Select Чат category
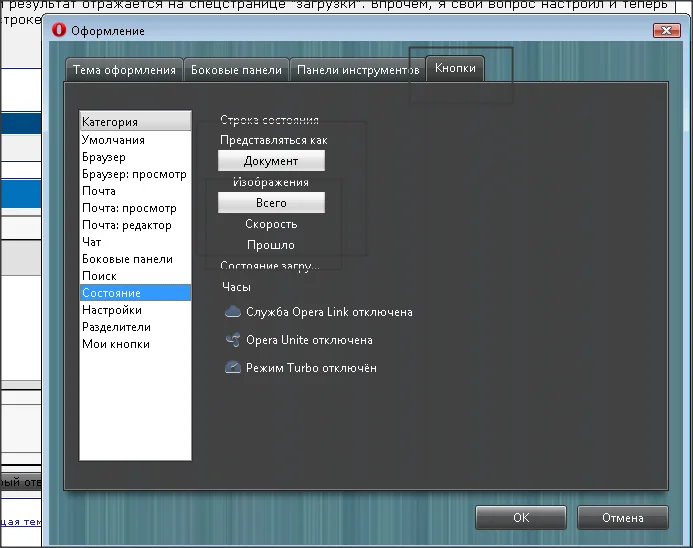 pyautogui.click(x=135, y=242)
